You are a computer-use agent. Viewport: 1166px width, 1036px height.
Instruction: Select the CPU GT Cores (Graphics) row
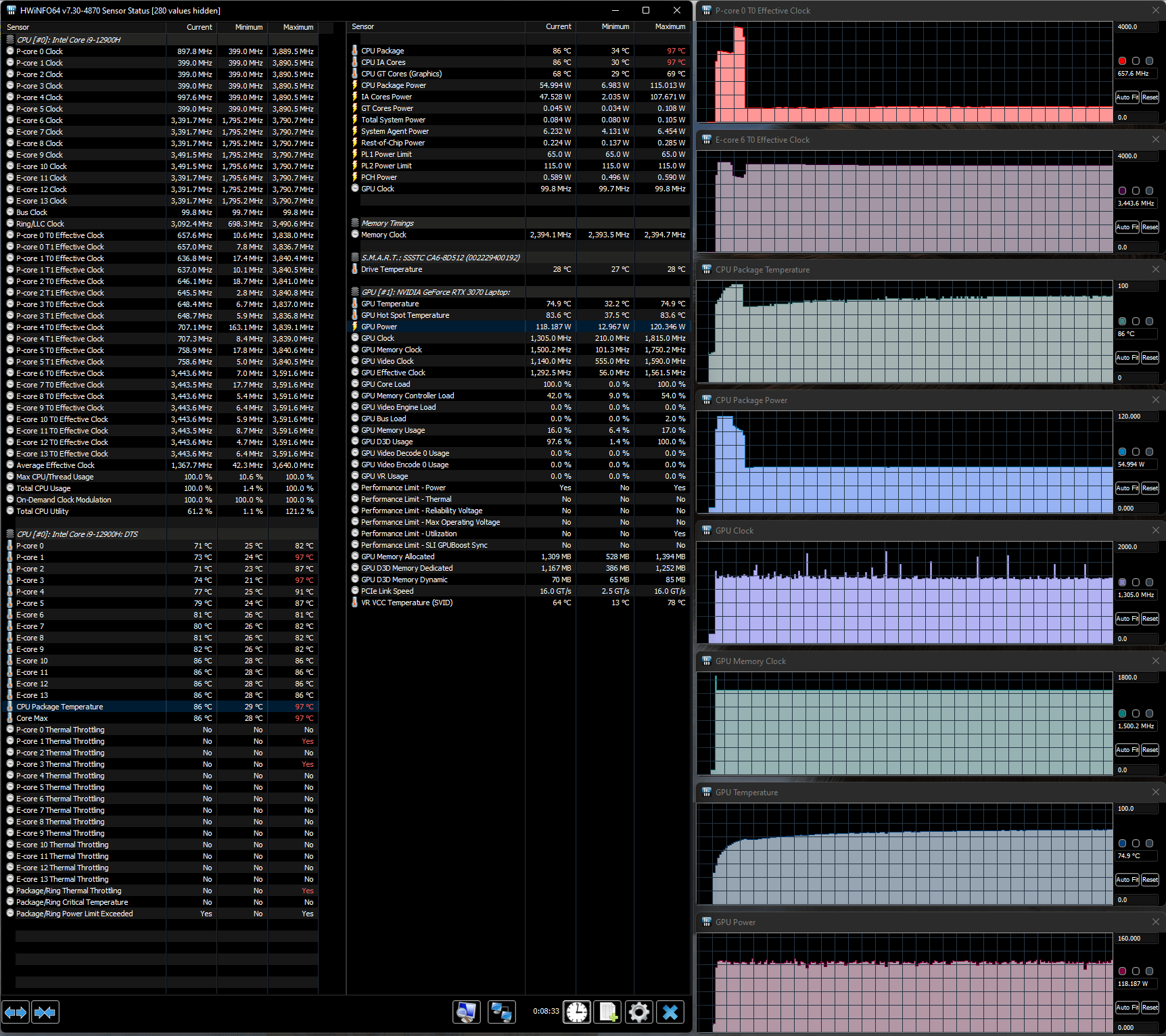(519, 74)
